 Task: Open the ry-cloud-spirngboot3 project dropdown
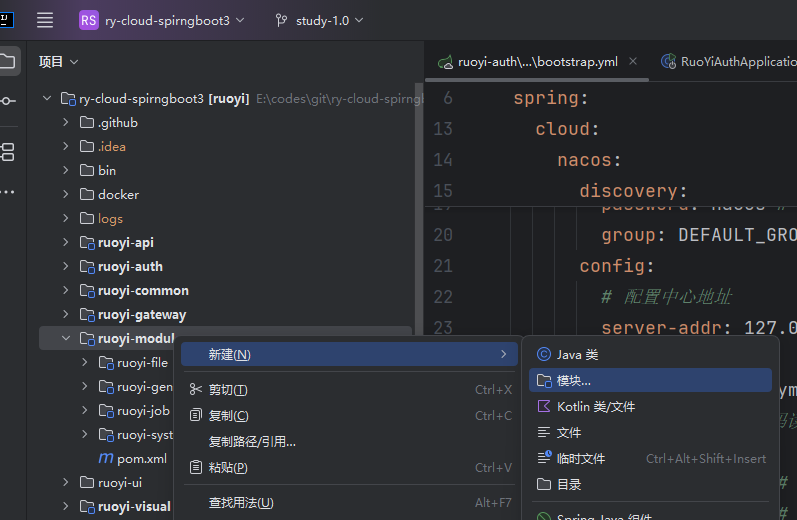163,20
